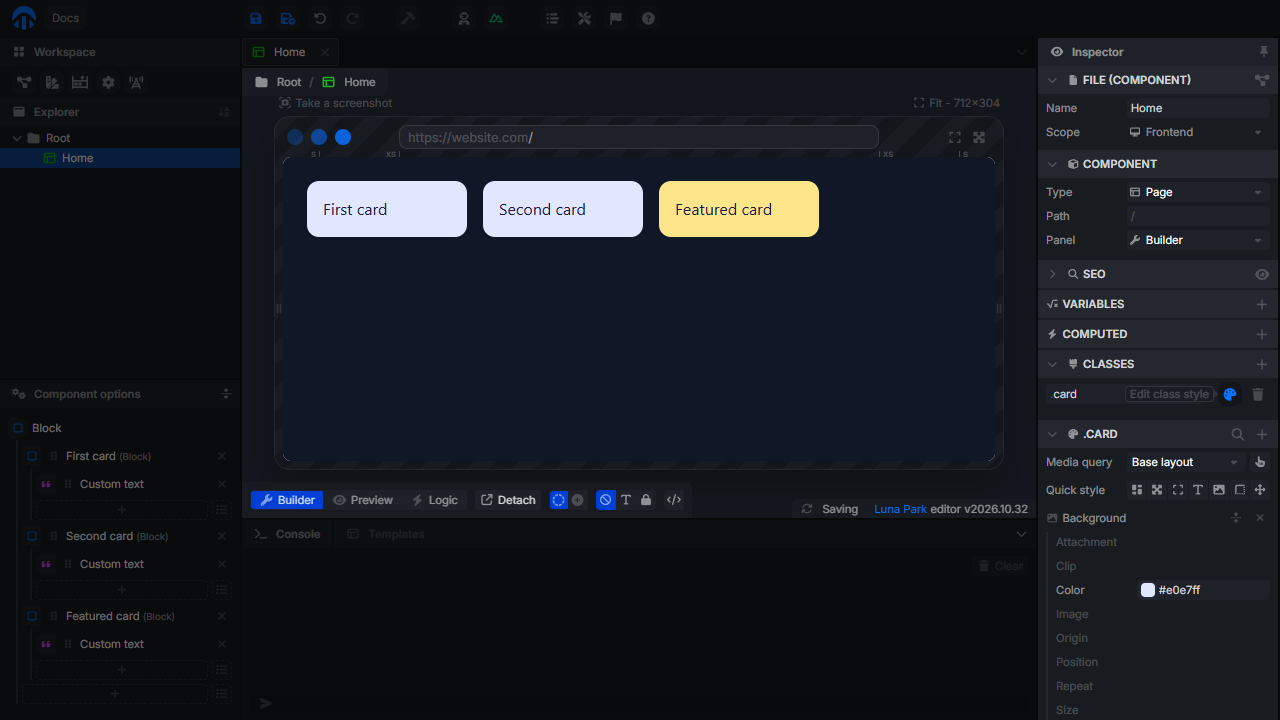This screenshot has width=1280, height=720.
Task: Click the blue palette Edit class style icon
Action: click(x=1230, y=394)
